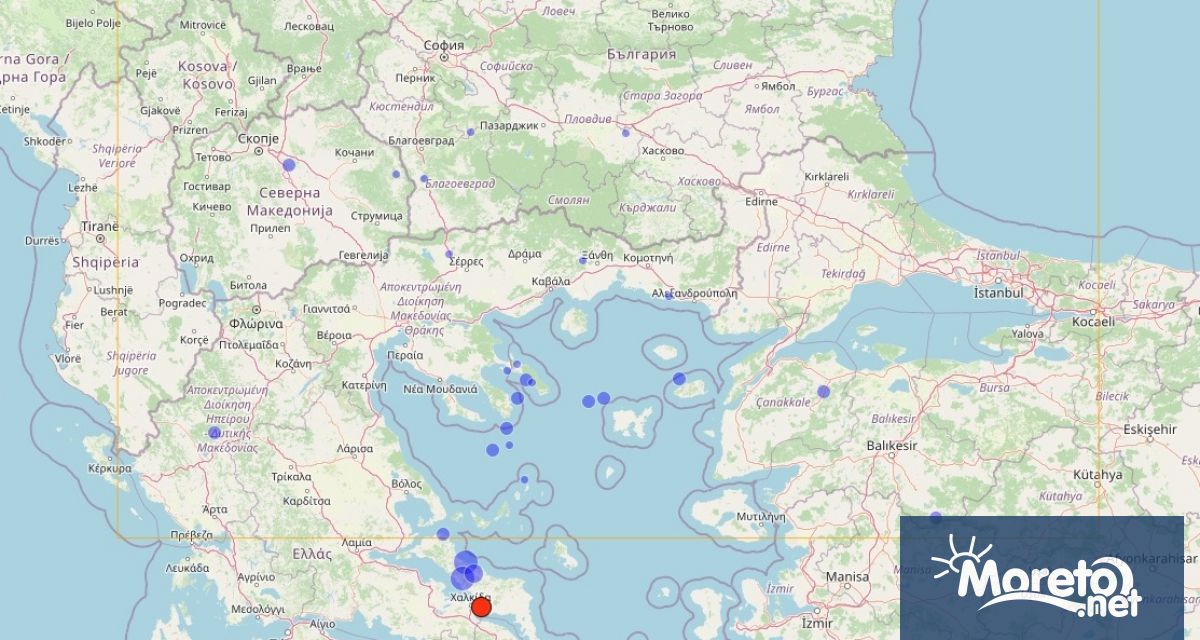Click the red earthquake marker below Χαλκίδα
1200x640 pixels.
(481, 607)
